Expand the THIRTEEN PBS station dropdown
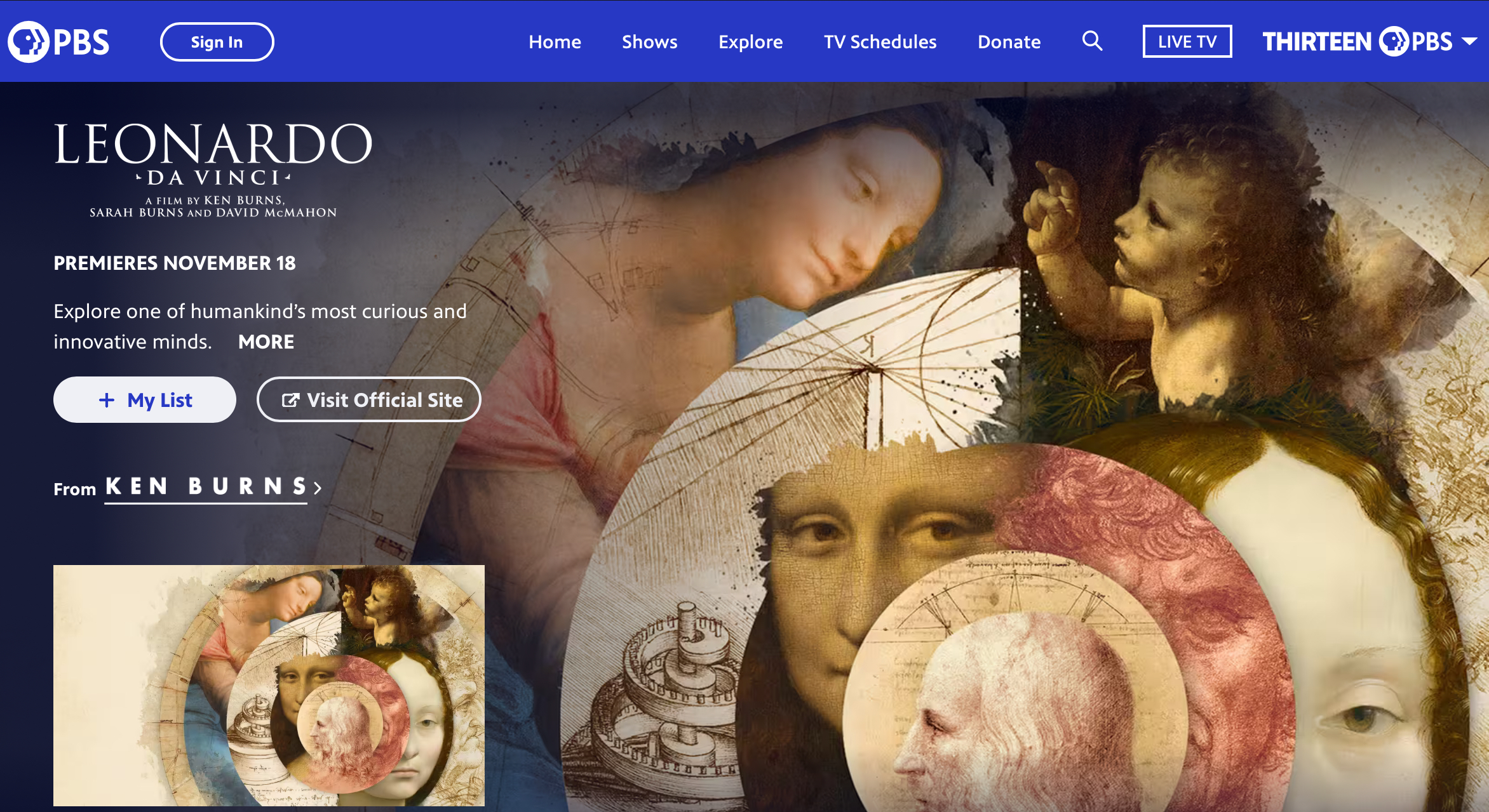This screenshot has height=812, width=1489. coord(1369,42)
